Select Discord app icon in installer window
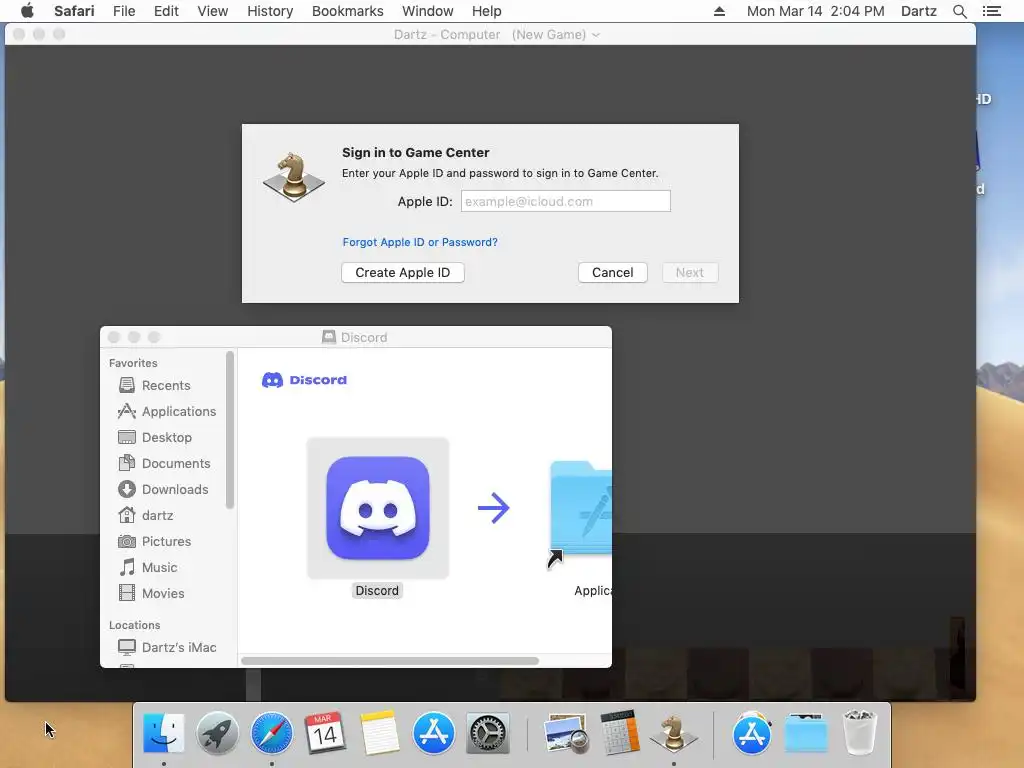Image resolution: width=1024 pixels, height=768 pixels. [377, 508]
